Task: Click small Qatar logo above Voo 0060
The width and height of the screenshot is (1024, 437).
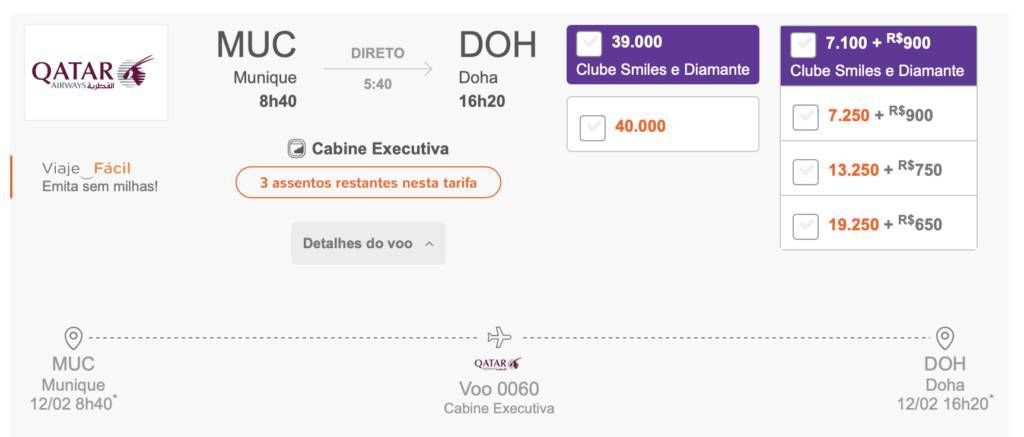Action: [x=498, y=364]
